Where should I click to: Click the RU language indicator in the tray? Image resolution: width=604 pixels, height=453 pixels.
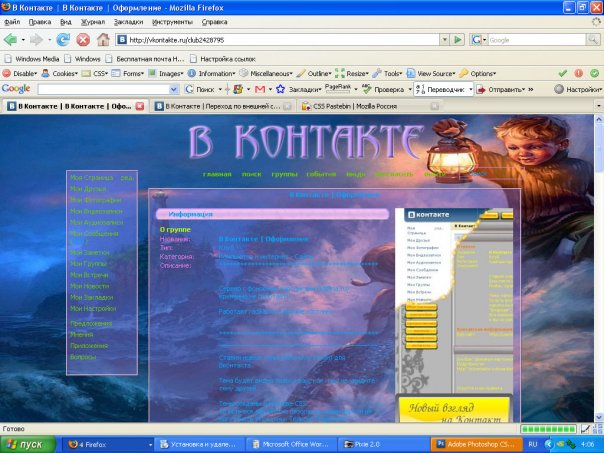tap(533, 445)
